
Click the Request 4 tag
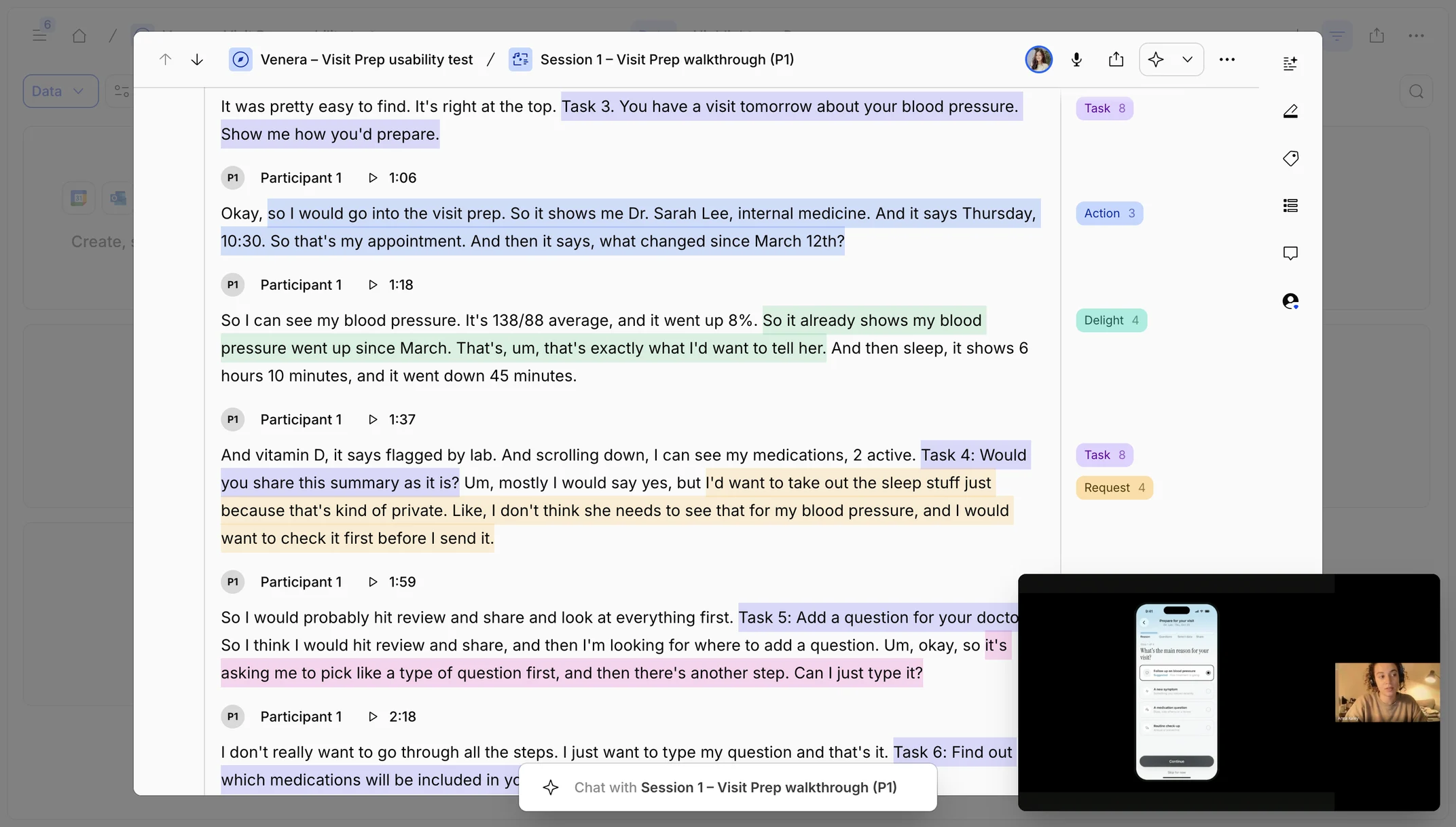tap(1114, 488)
